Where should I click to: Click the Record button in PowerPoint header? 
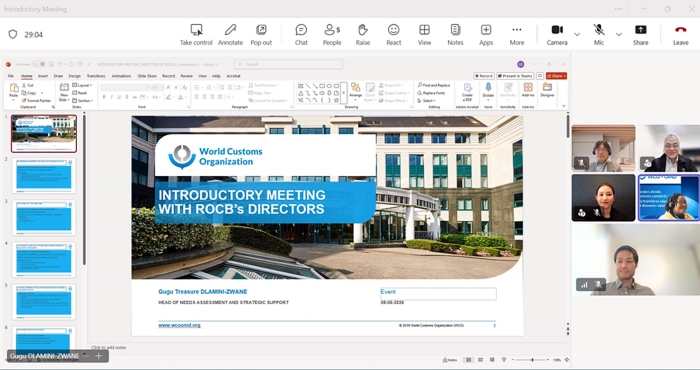click(484, 76)
